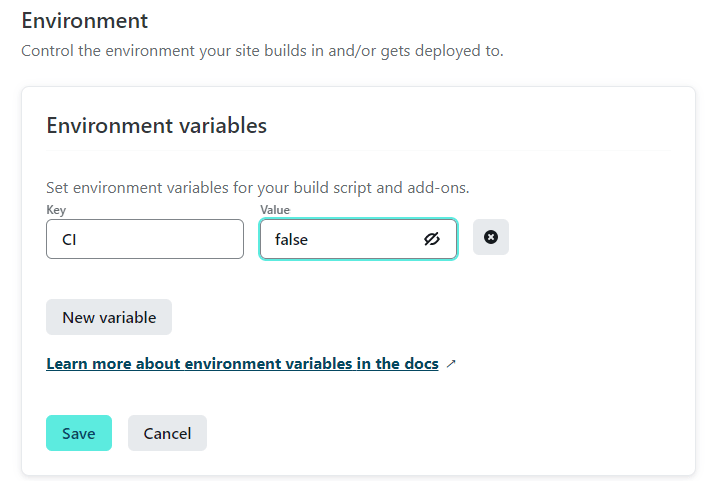Click the Key field label
The image size is (715, 481).
pos(56,210)
